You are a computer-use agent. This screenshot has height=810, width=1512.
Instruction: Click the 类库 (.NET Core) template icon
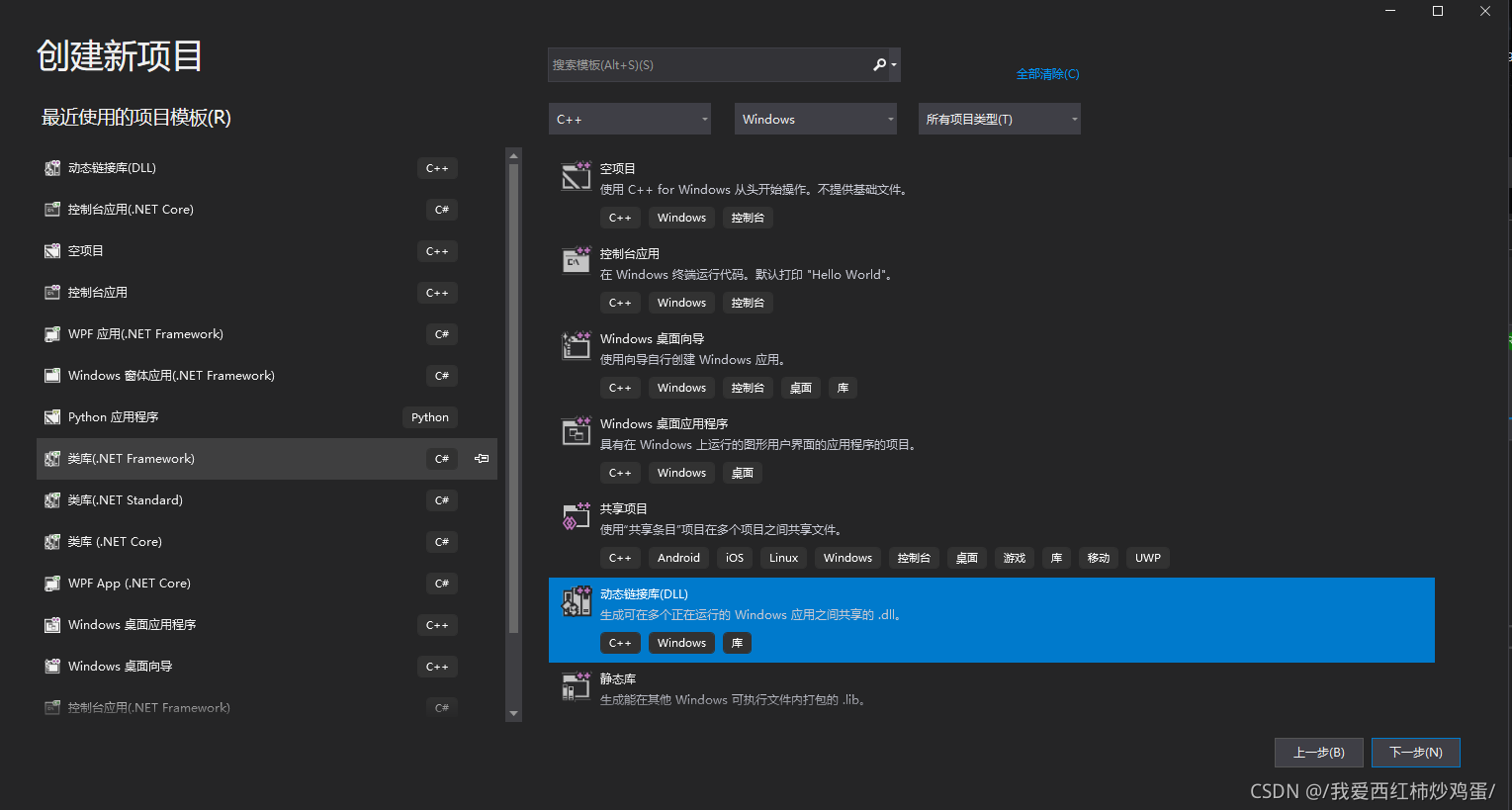point(52,542)
